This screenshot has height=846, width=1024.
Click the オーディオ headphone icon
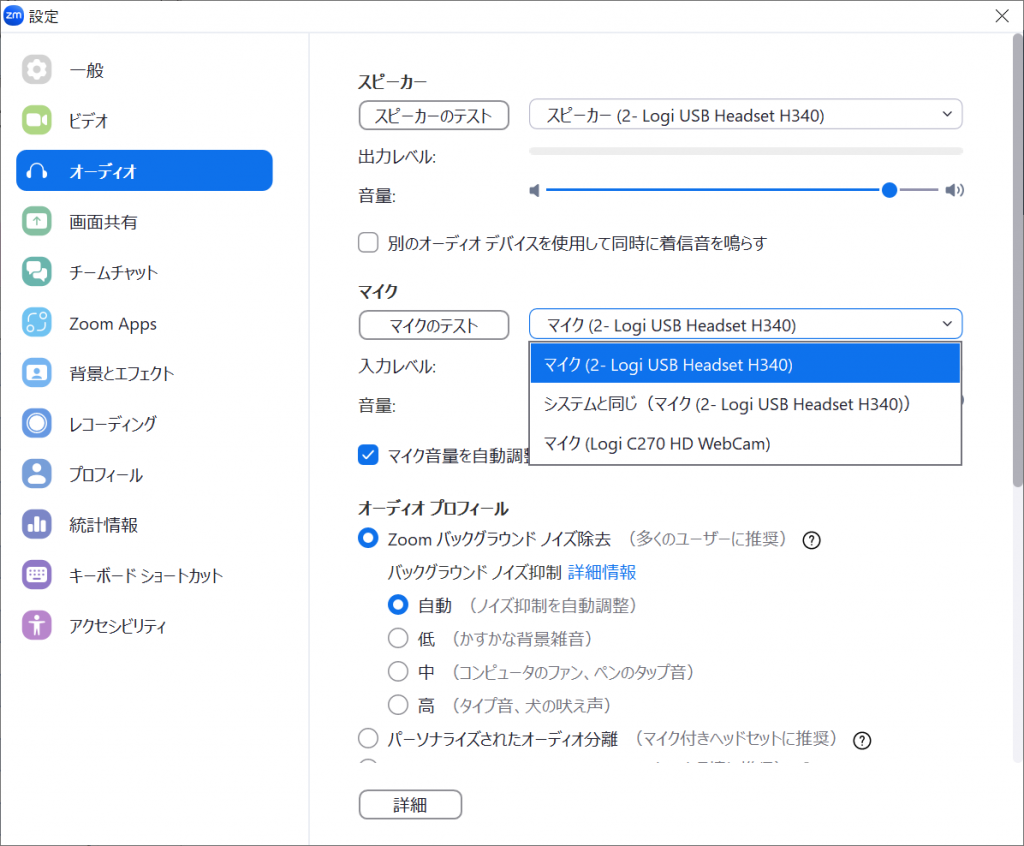37,171
